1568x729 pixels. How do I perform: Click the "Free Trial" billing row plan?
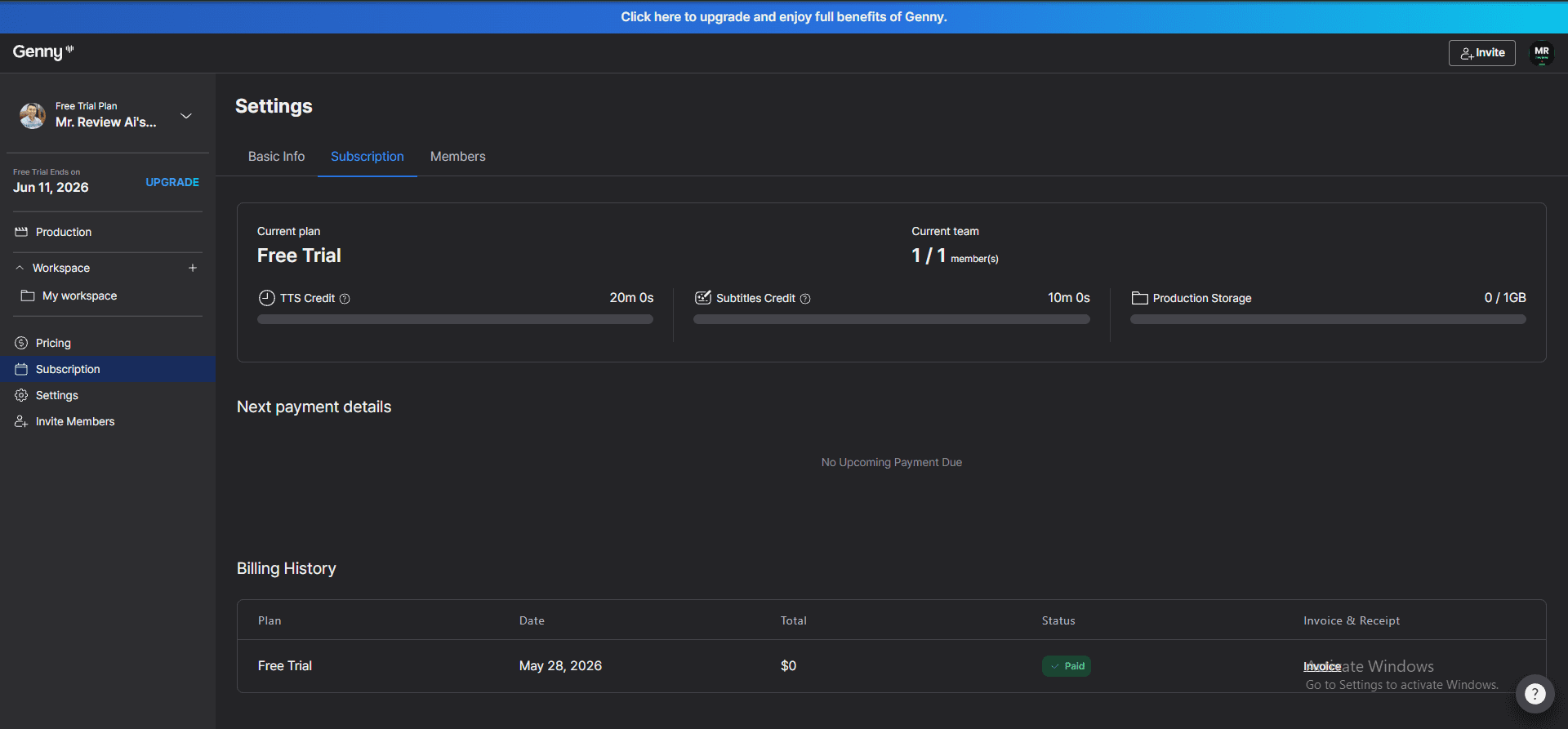(285, 666)
